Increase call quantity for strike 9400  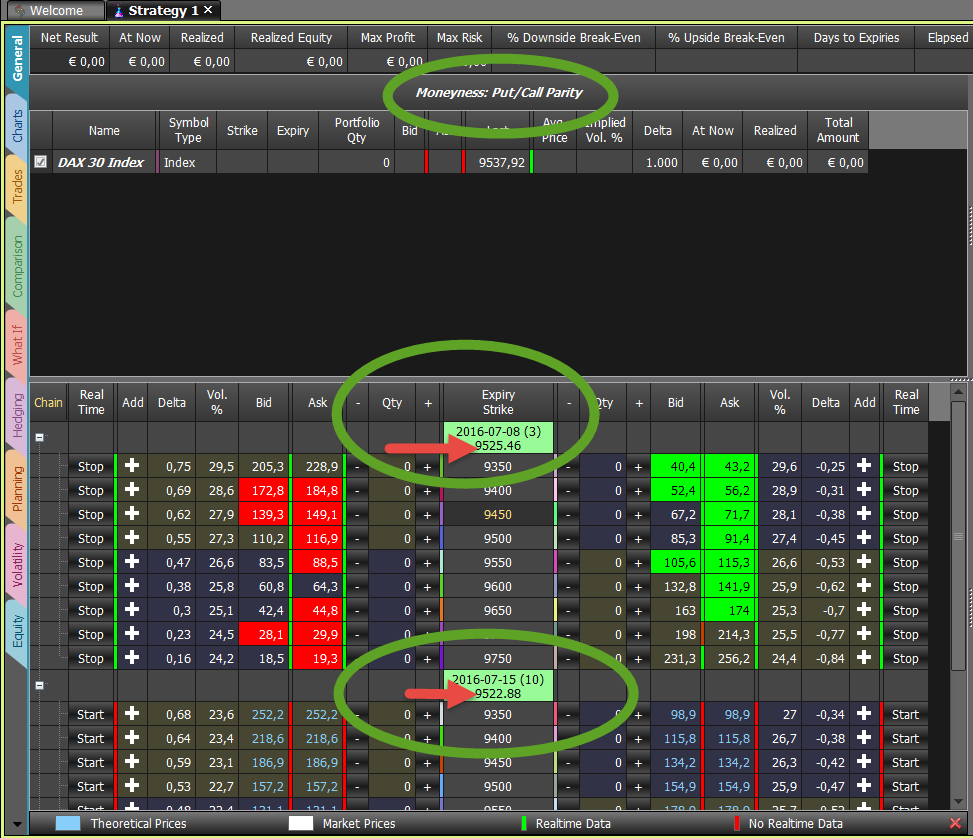tap(427, 491)
